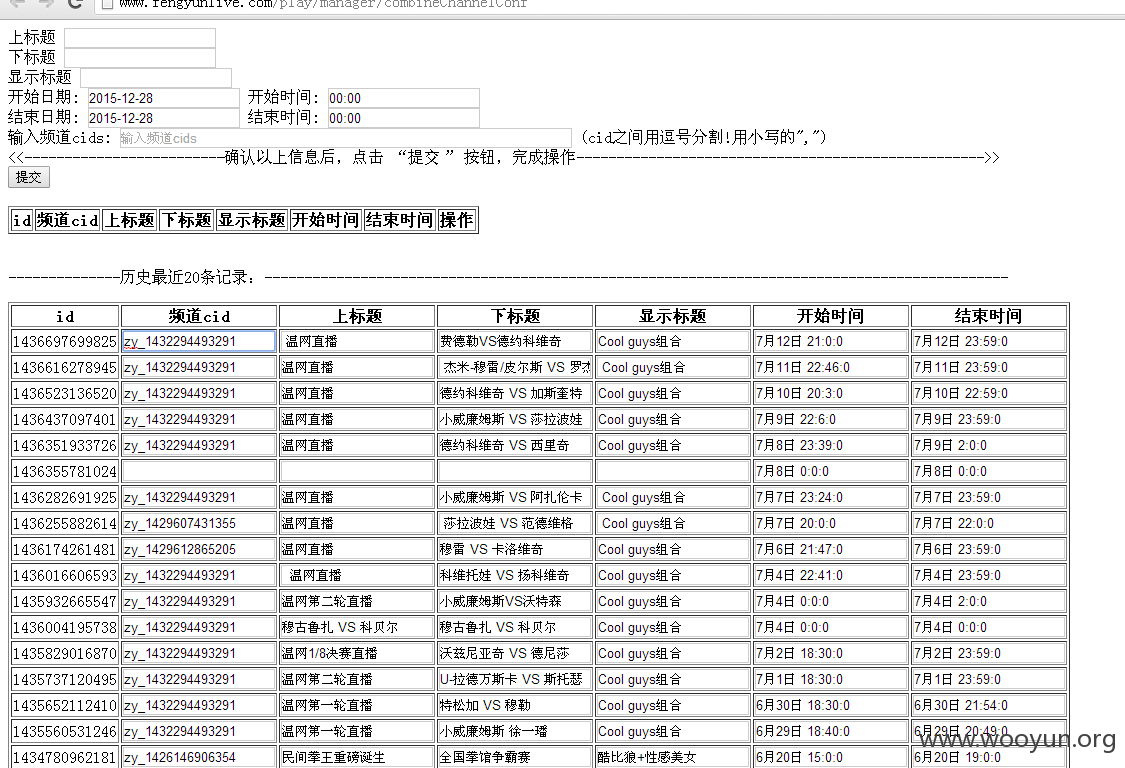Click the 沃兹尼亚奇 VS 德尼莎 cell
This screenshot has width=1125, height=768.
pyautogui.click(x=514, y=654)
